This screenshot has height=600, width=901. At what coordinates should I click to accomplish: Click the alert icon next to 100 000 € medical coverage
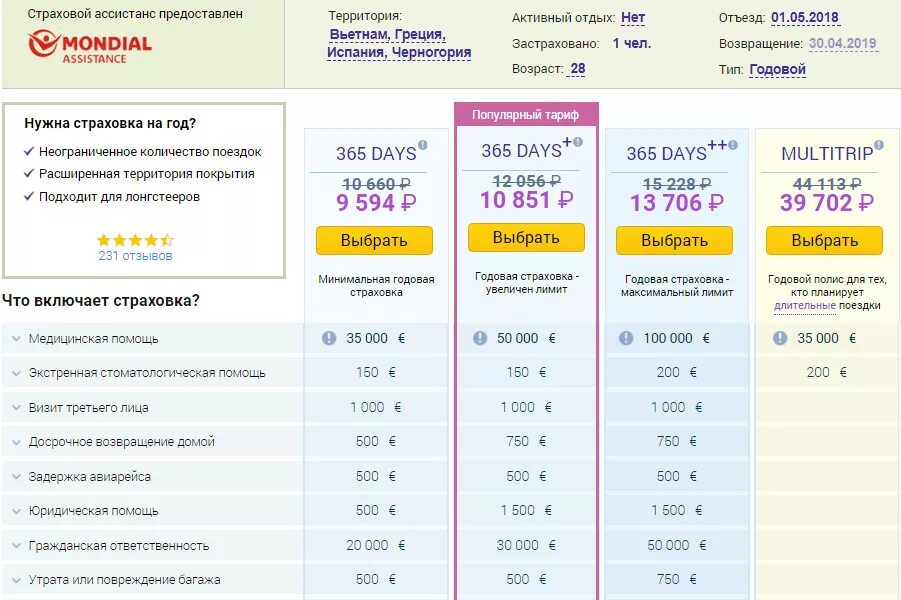point(626,339)
